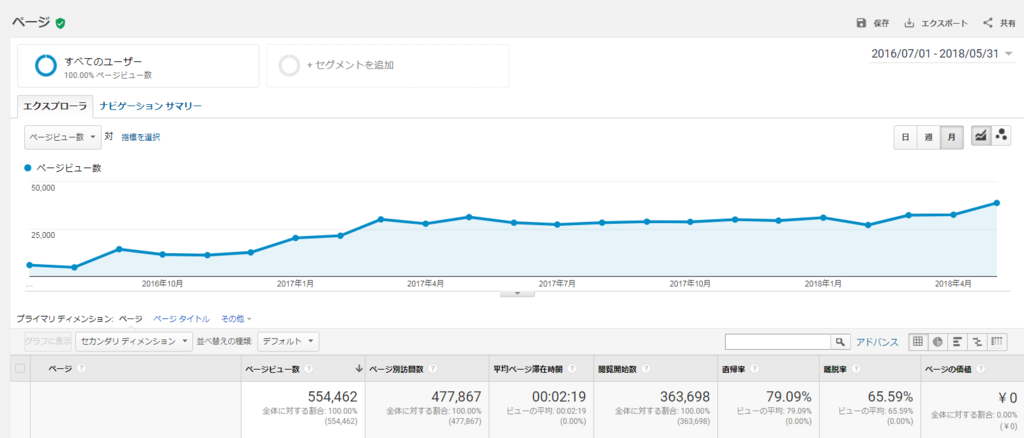1024x438 pixels.
Task: Expand the その他 dimension dropdown
Action: 236,319
